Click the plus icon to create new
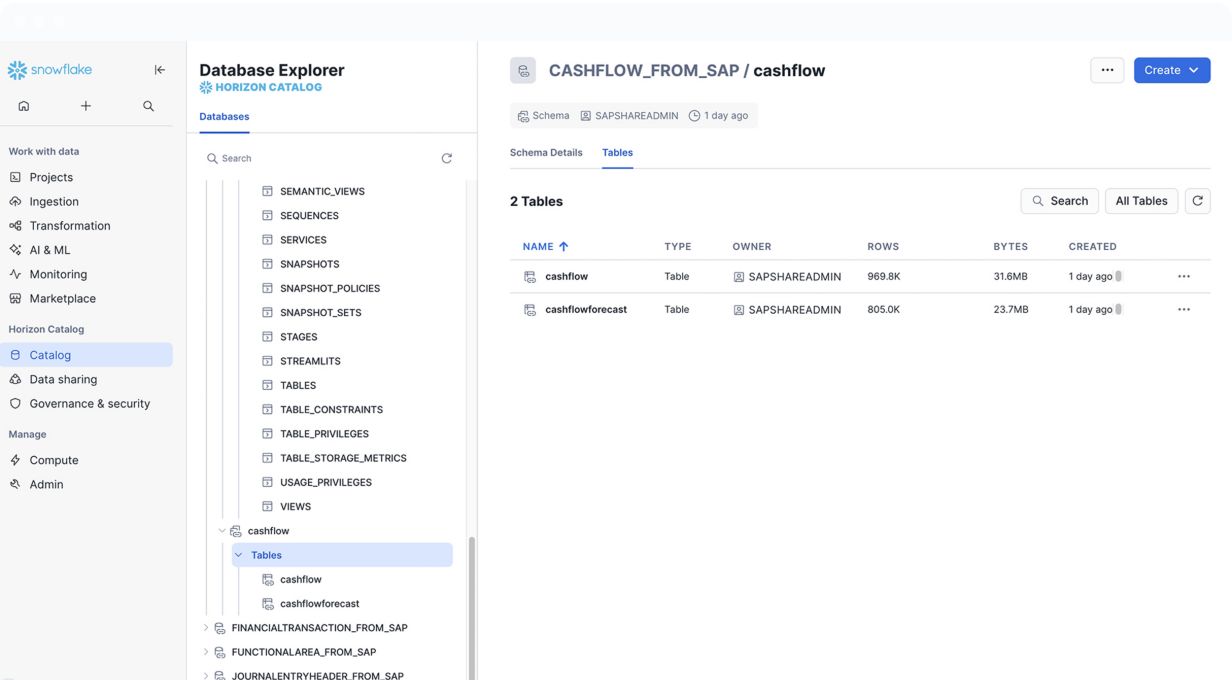The height and width of the screenshot is (680, 1232). [86, 106]
